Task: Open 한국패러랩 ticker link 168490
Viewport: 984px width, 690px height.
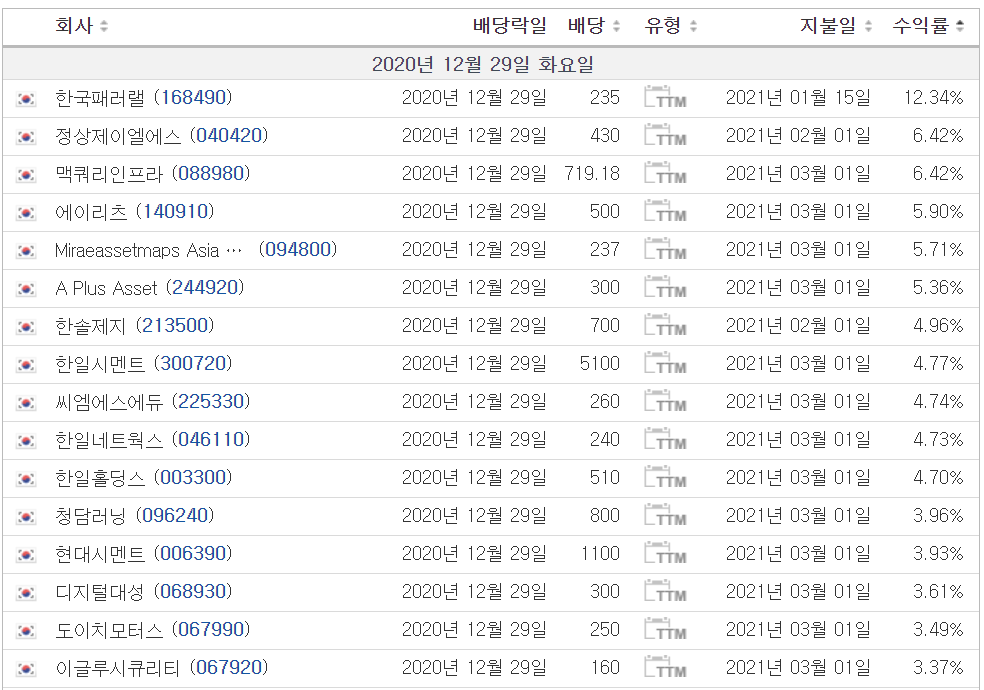Action: click(x=193, y=97)
